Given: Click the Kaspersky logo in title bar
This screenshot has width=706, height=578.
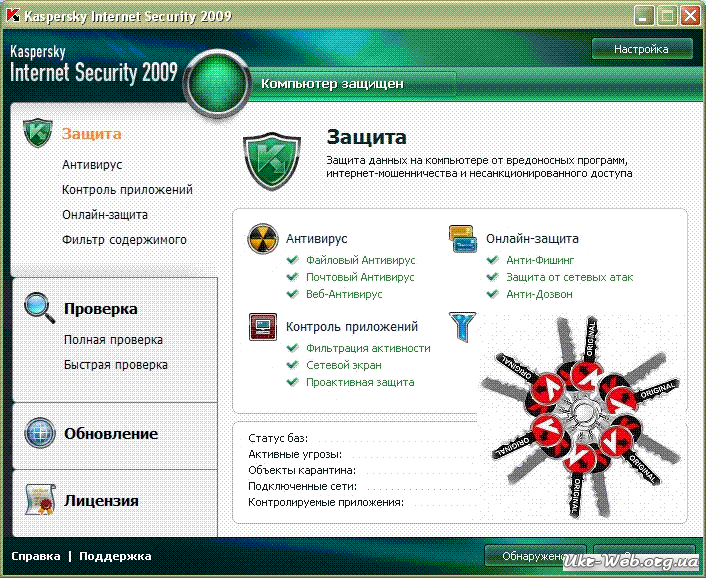Looking at the screenshot, I should point(13,16).
